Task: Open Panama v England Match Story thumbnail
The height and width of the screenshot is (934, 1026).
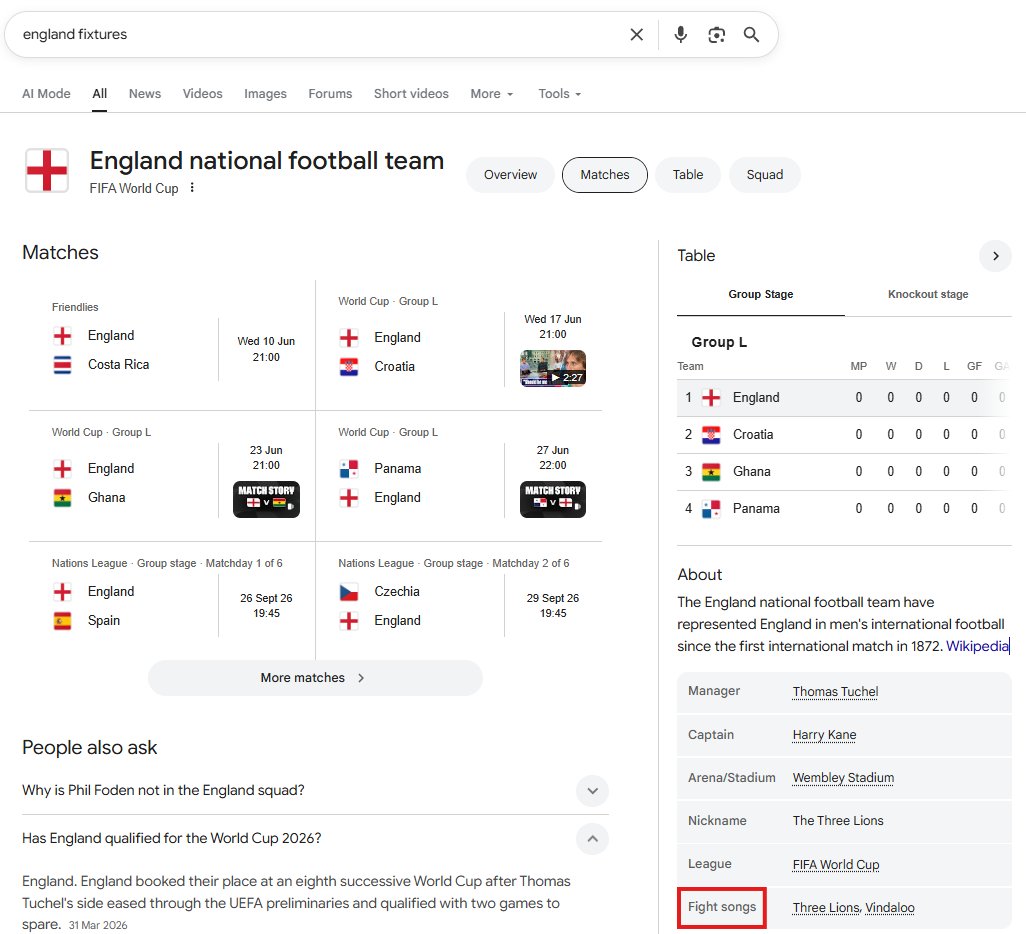Action: tap(553, 499)
